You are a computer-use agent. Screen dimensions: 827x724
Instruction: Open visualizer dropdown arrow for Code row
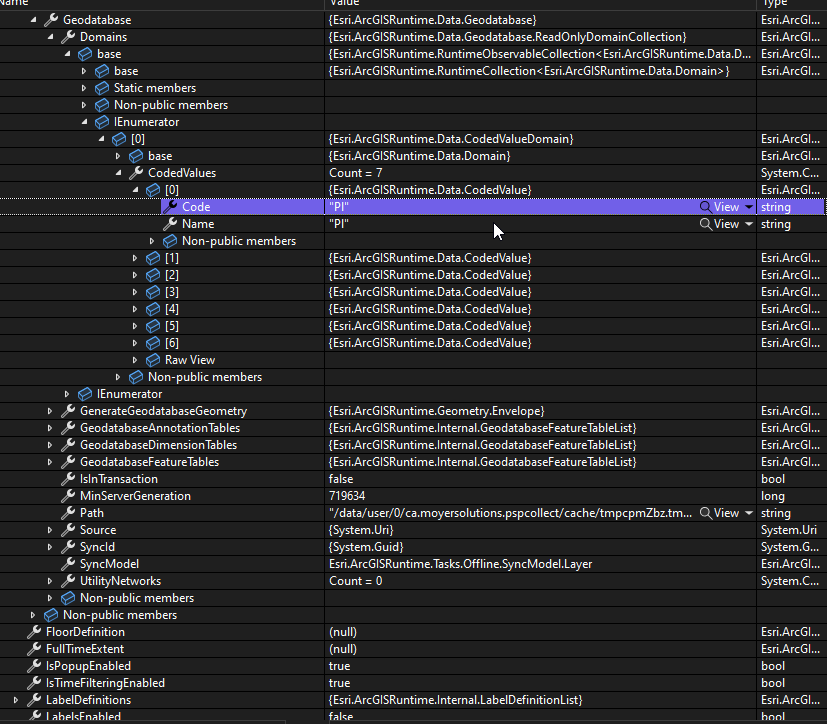tap(749, 207)
